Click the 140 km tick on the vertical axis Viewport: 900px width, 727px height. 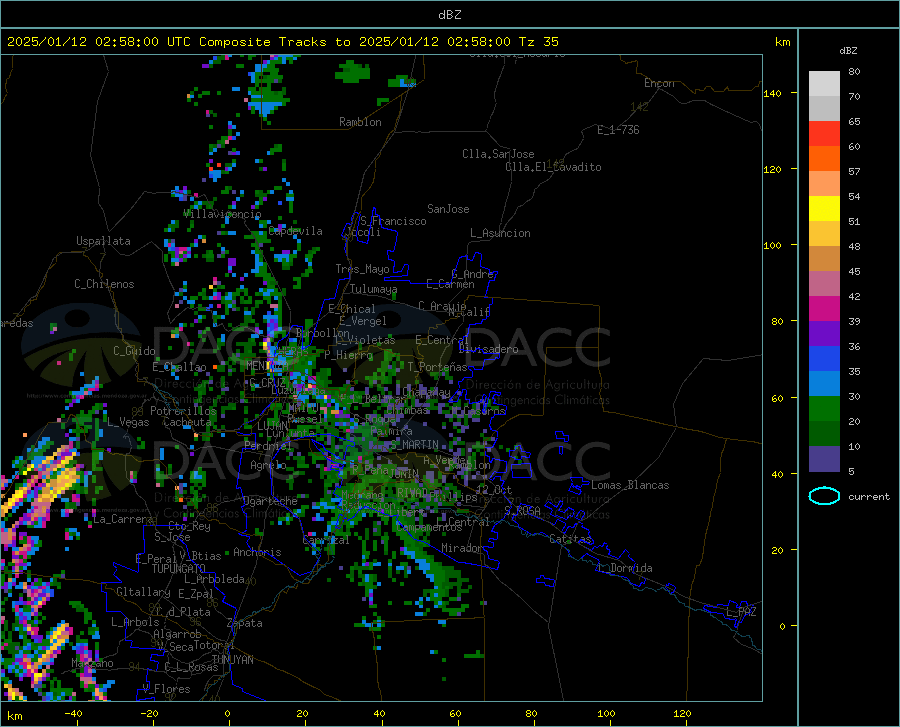(x=773, y=93)
